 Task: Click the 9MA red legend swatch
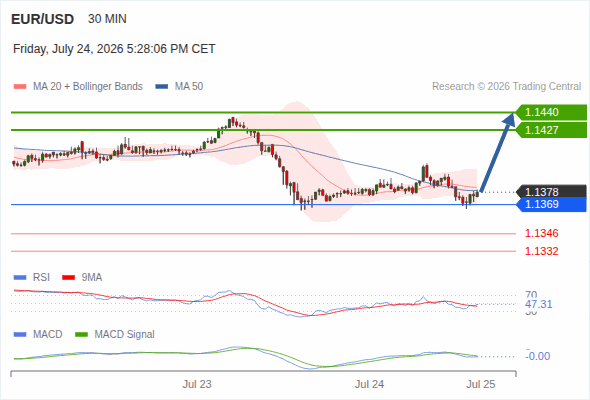[x=68, y=278]
